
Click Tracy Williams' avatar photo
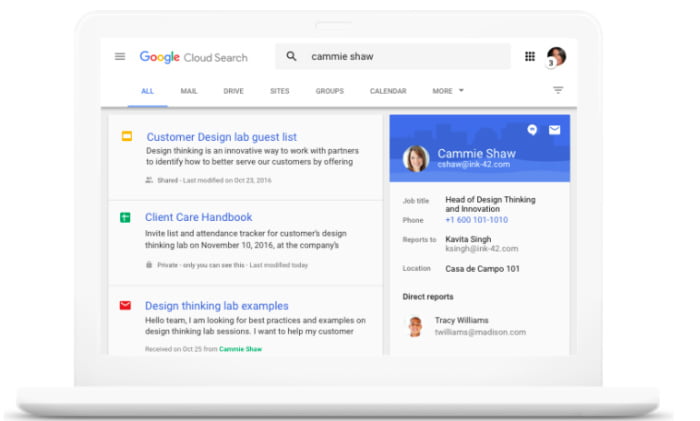point(415,326)
